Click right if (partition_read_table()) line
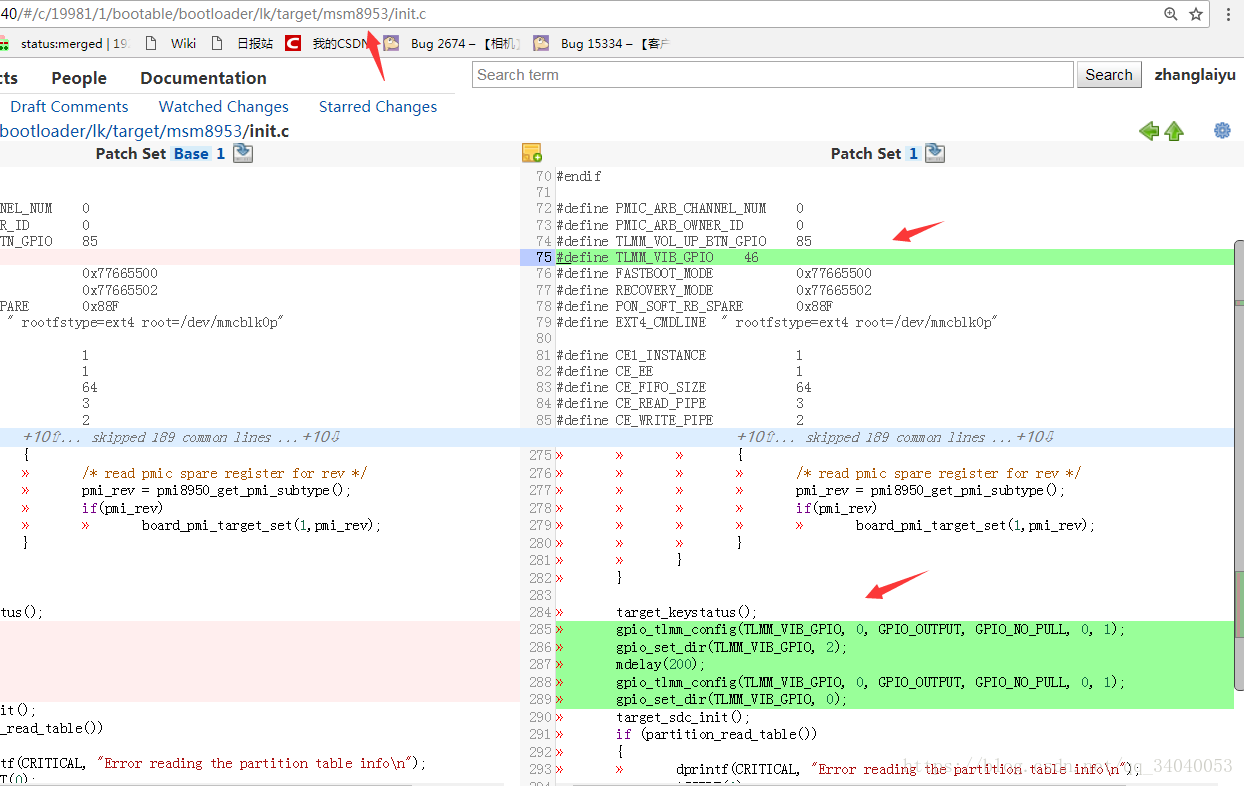This screenshot has height=786, width=1244. point(716,734)
